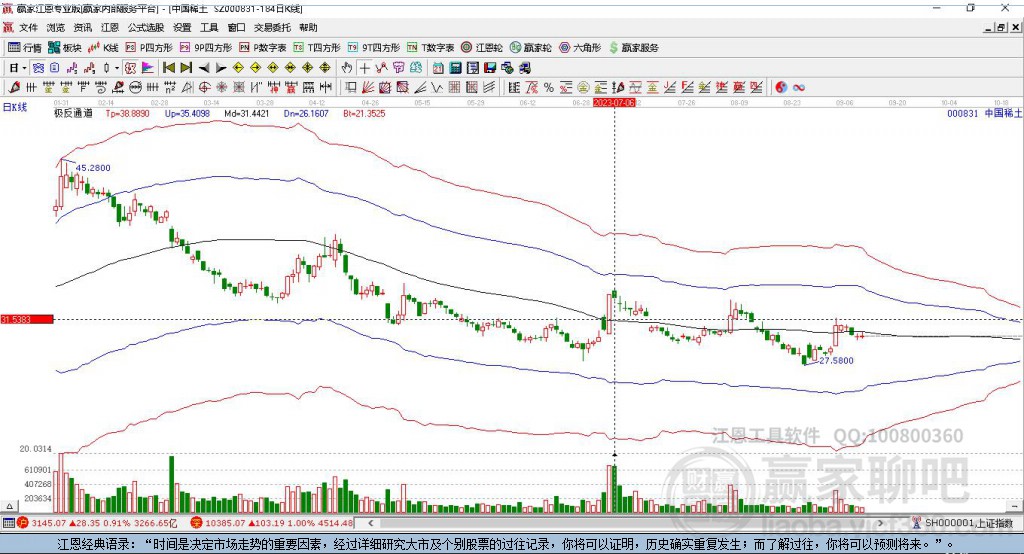The height and width of the screenshot is (554, 1024).
Task: Click the calendar icon in toolbar
Action: coord(438,68)
